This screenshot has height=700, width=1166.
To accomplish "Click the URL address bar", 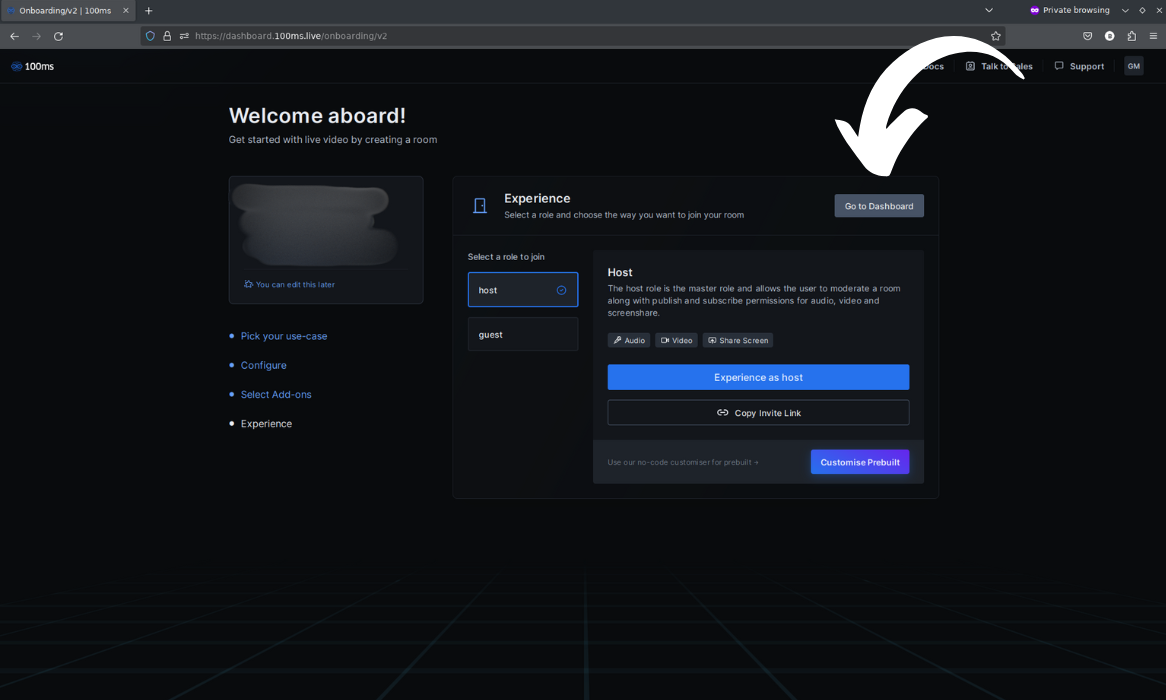I will pos(573,36).
